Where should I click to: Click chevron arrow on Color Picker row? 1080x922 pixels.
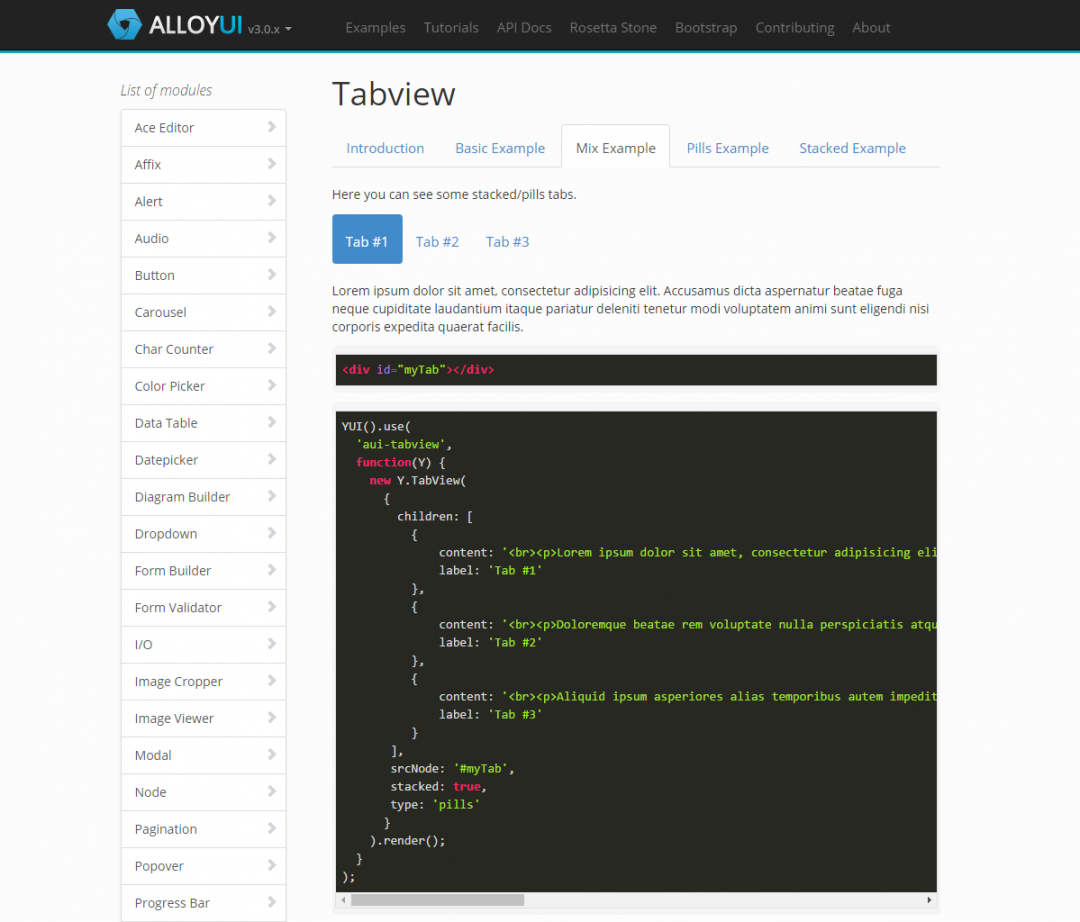pos(271,386)
